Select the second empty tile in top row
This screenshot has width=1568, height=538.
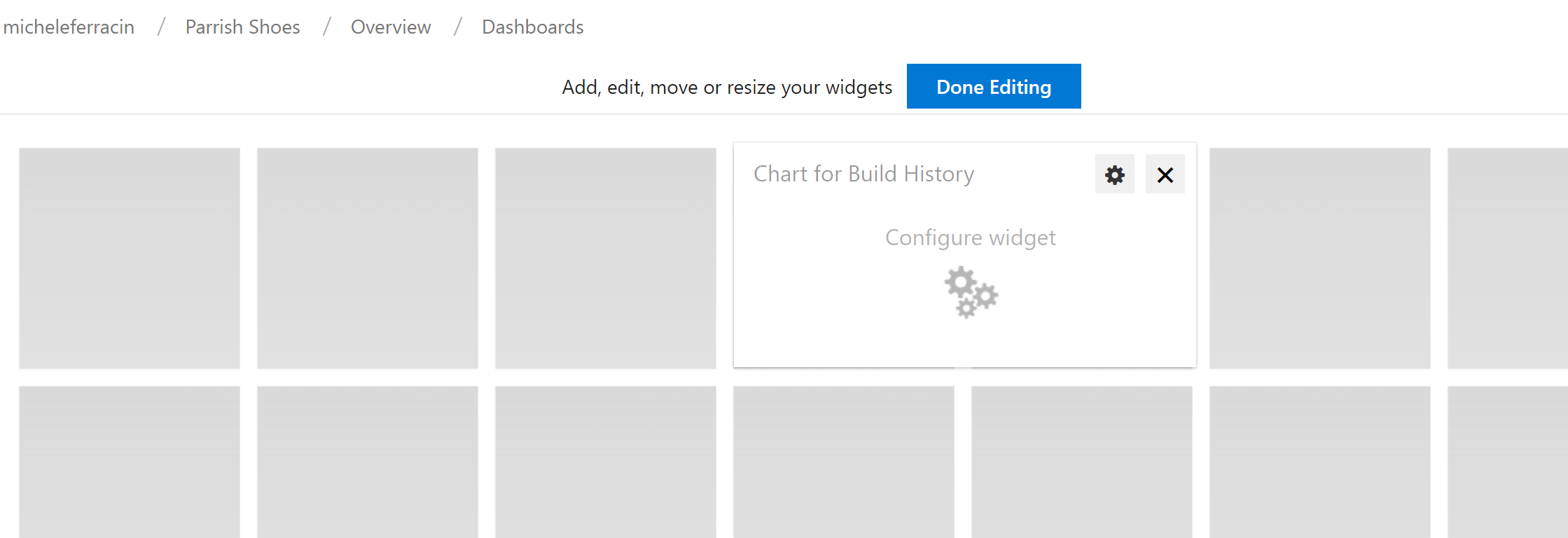(x=368, y=258)
